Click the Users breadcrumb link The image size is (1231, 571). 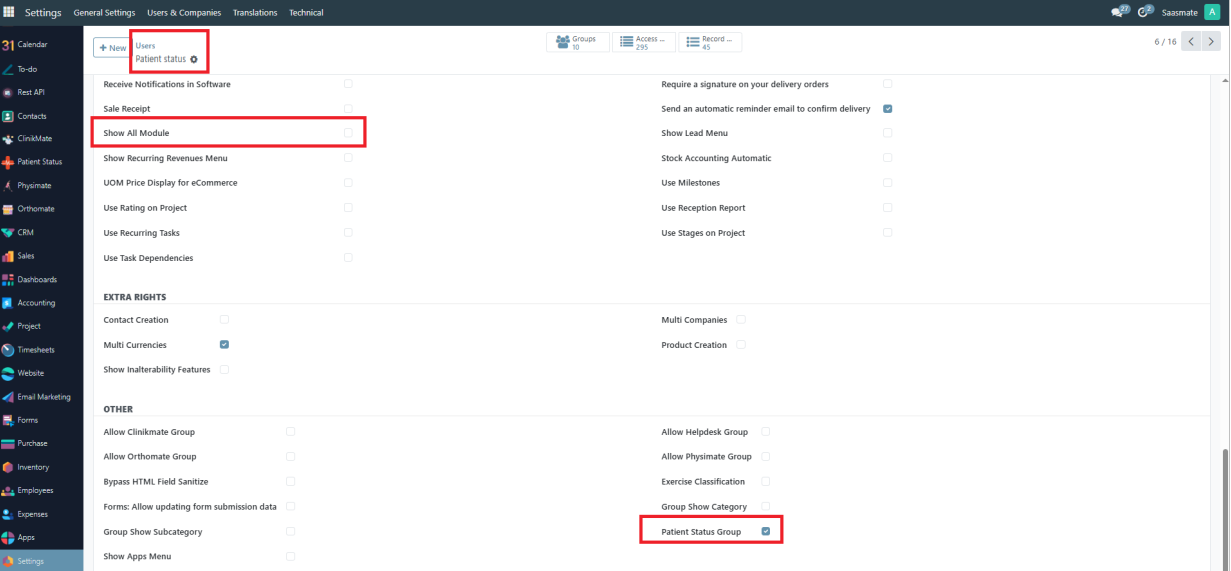click(145, 46)
